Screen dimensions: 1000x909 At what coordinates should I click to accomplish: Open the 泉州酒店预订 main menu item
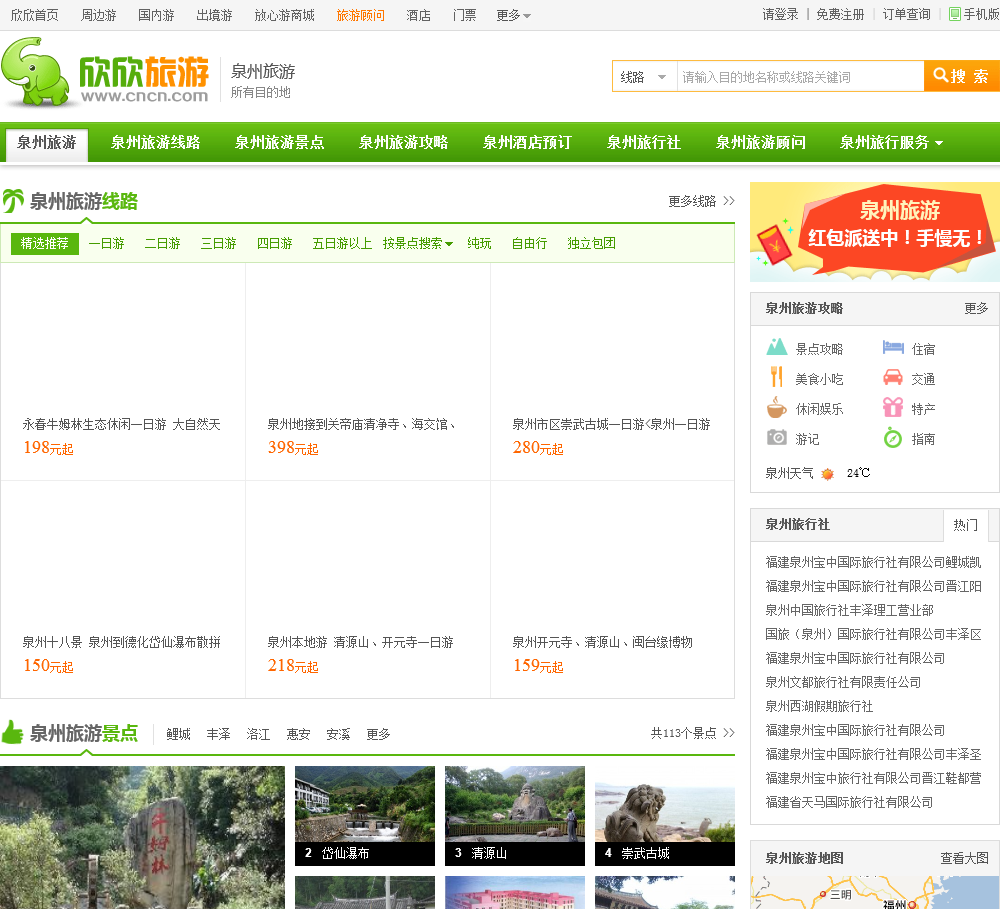coord(527,142)
